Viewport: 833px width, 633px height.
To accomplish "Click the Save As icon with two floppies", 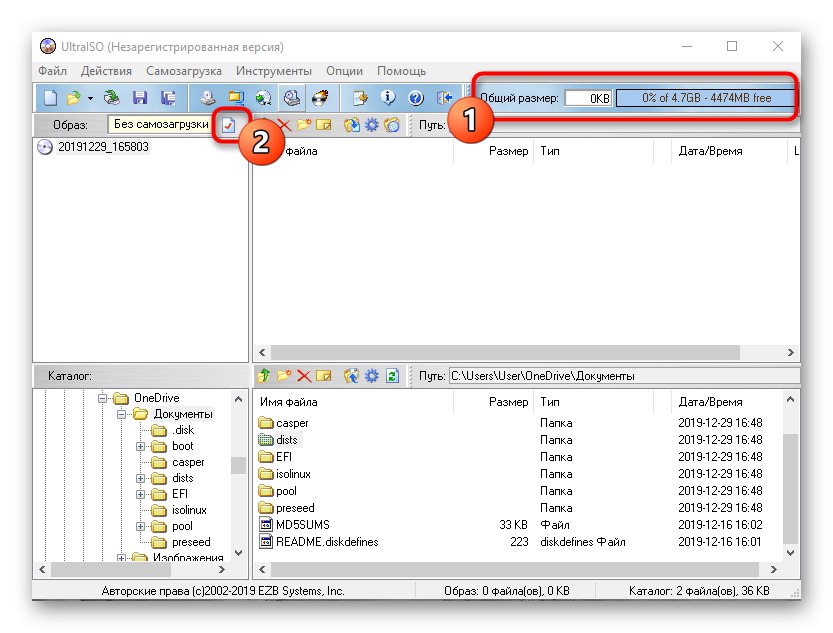I will pyautogui.click(x=168, y=98).
